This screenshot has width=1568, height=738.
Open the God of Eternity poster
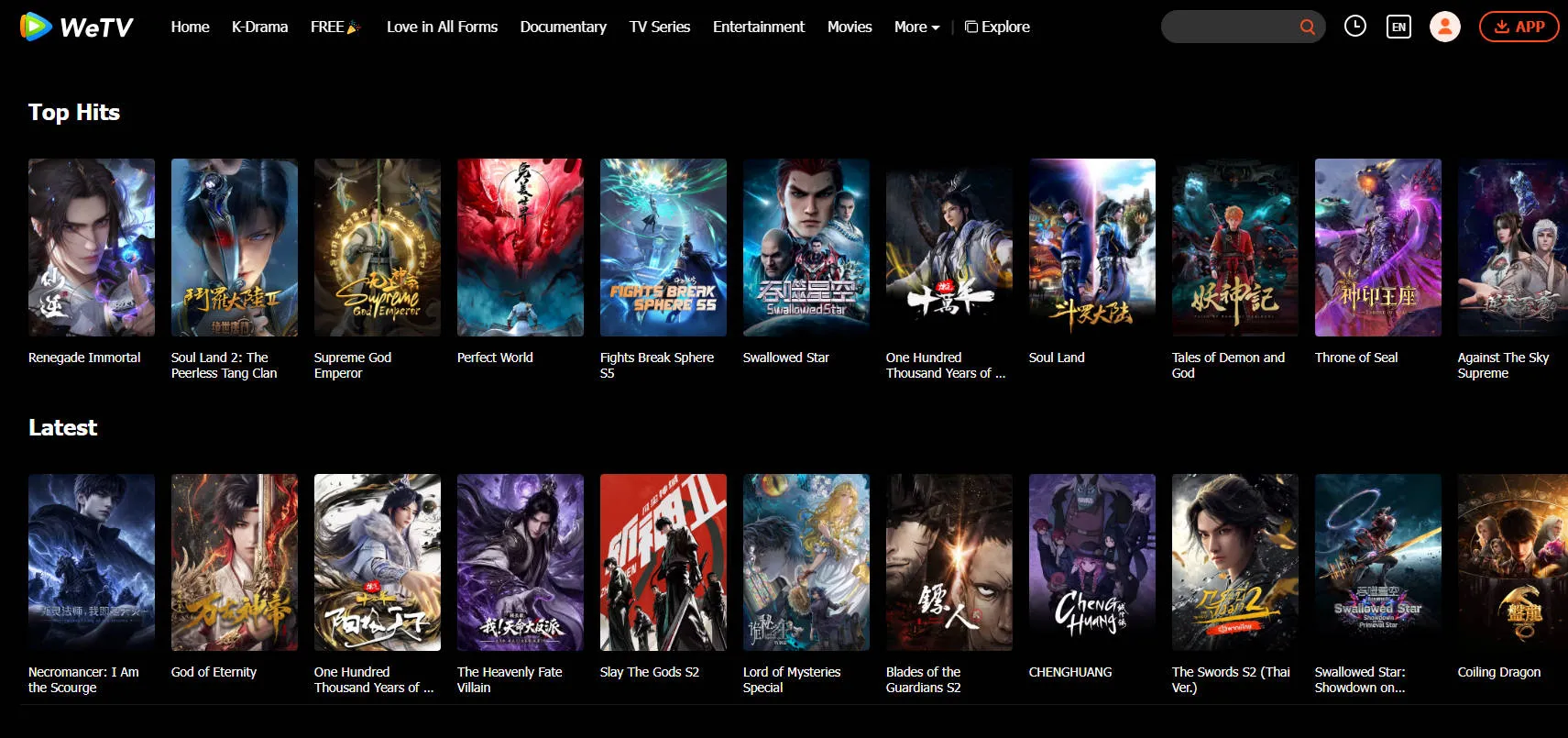point(235,562)
